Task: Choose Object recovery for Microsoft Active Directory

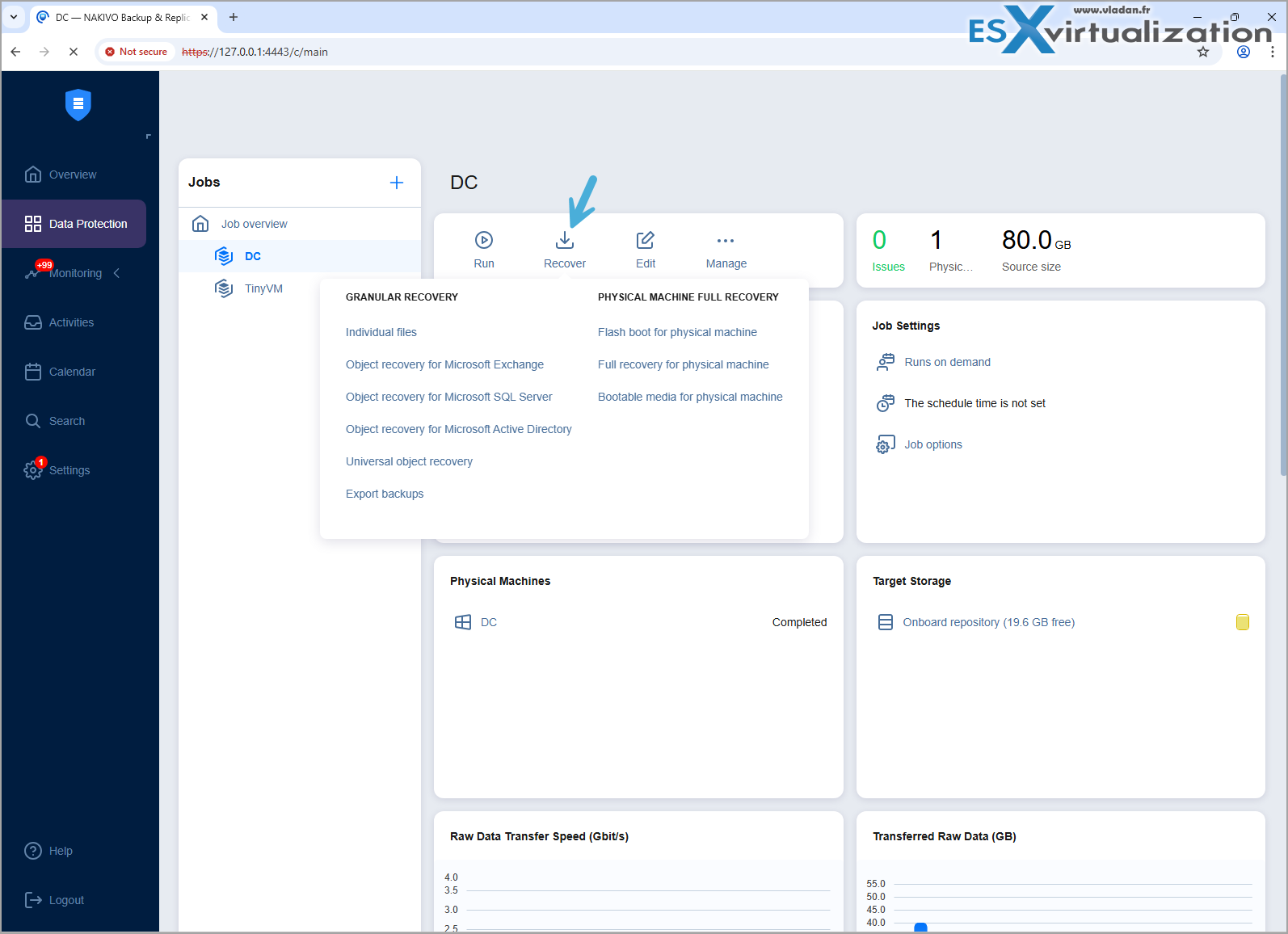Action: tap(459, 429)
